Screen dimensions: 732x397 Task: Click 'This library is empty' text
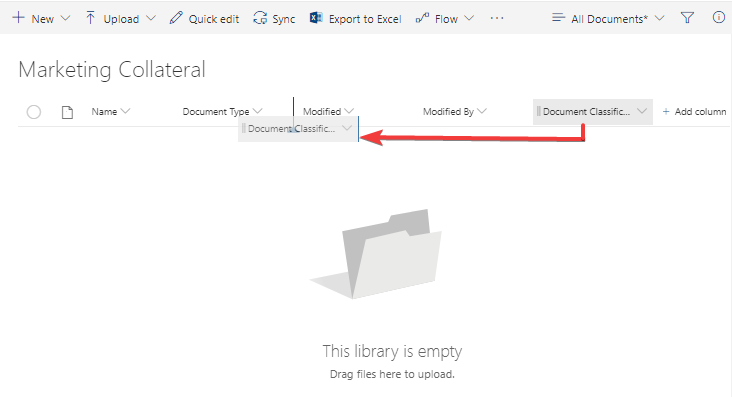[392, 351]
